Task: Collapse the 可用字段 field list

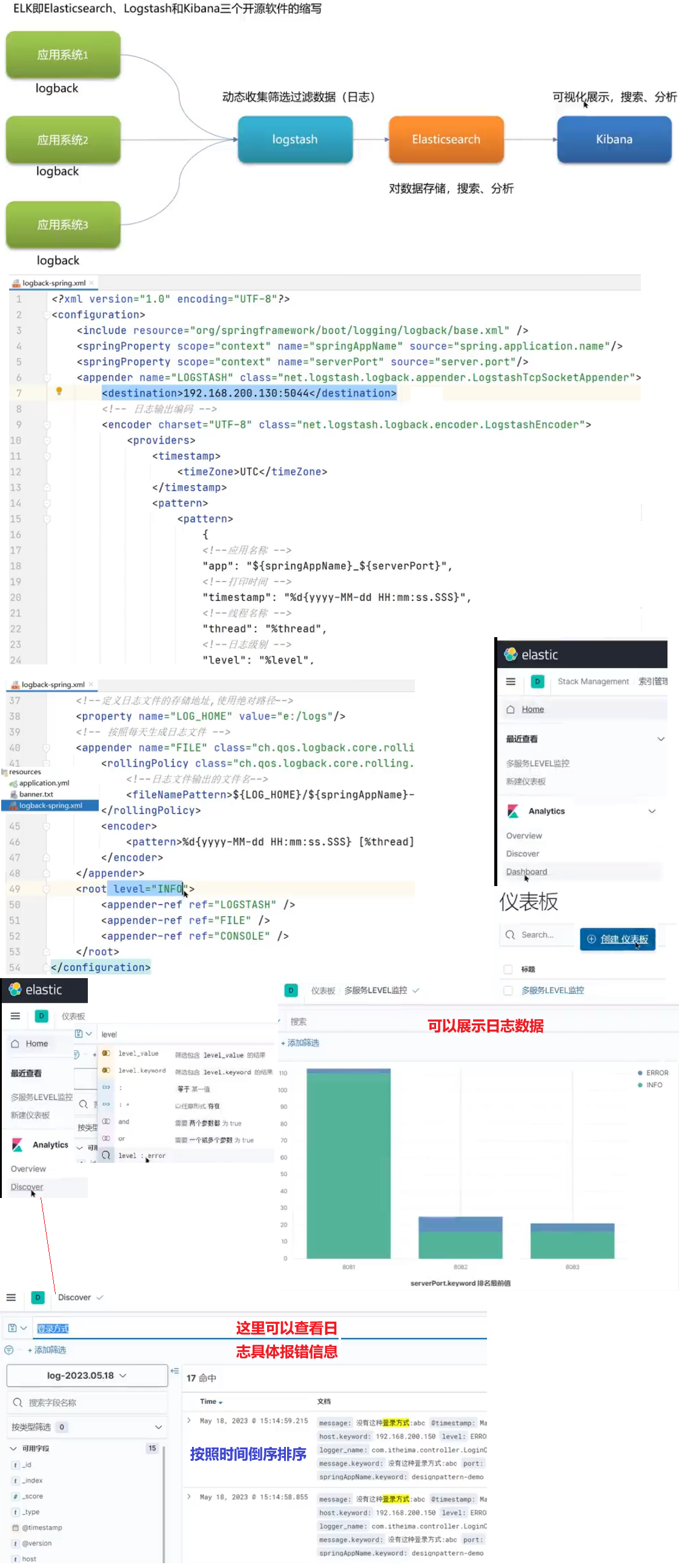Action: (x=13, y=1448)
